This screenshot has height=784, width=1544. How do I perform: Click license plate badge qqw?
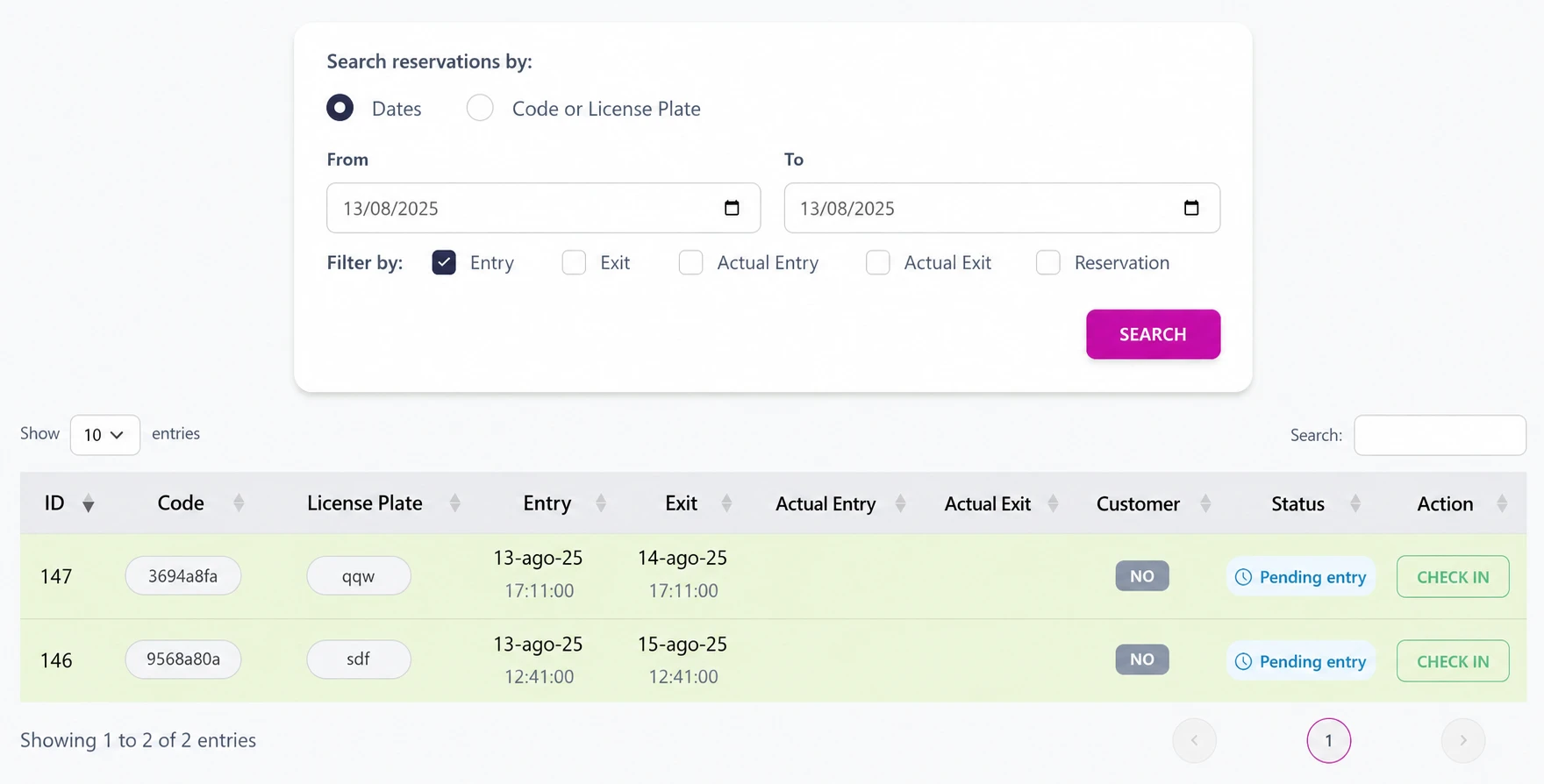[358, 576]
